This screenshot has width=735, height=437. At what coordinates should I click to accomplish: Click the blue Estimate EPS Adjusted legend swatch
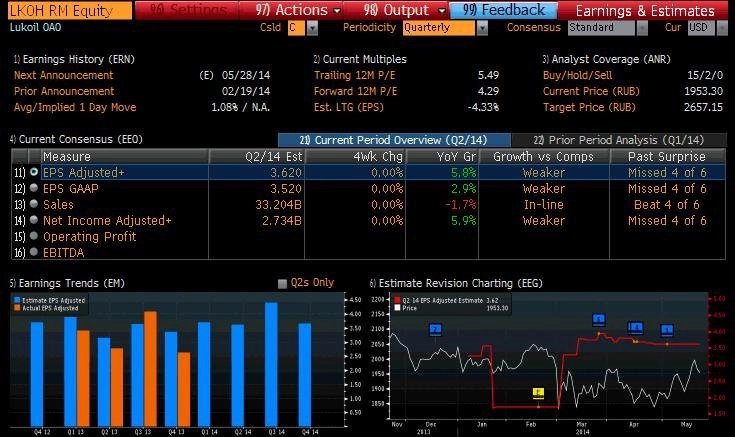coord(17,301)
